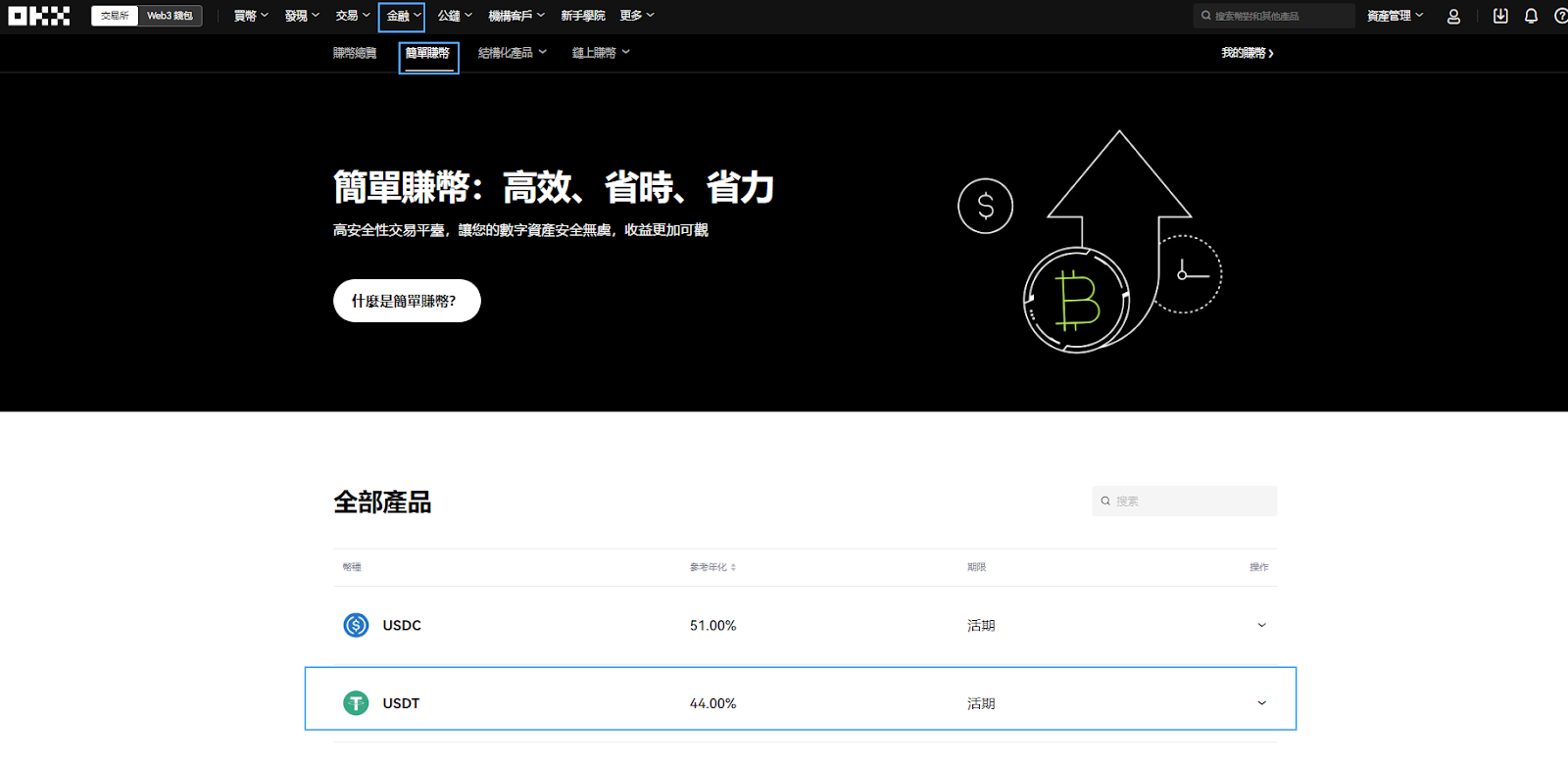Click the 全部產品 heading
The height and width of the screenshot is (764, 1568).
pos(382,502)
